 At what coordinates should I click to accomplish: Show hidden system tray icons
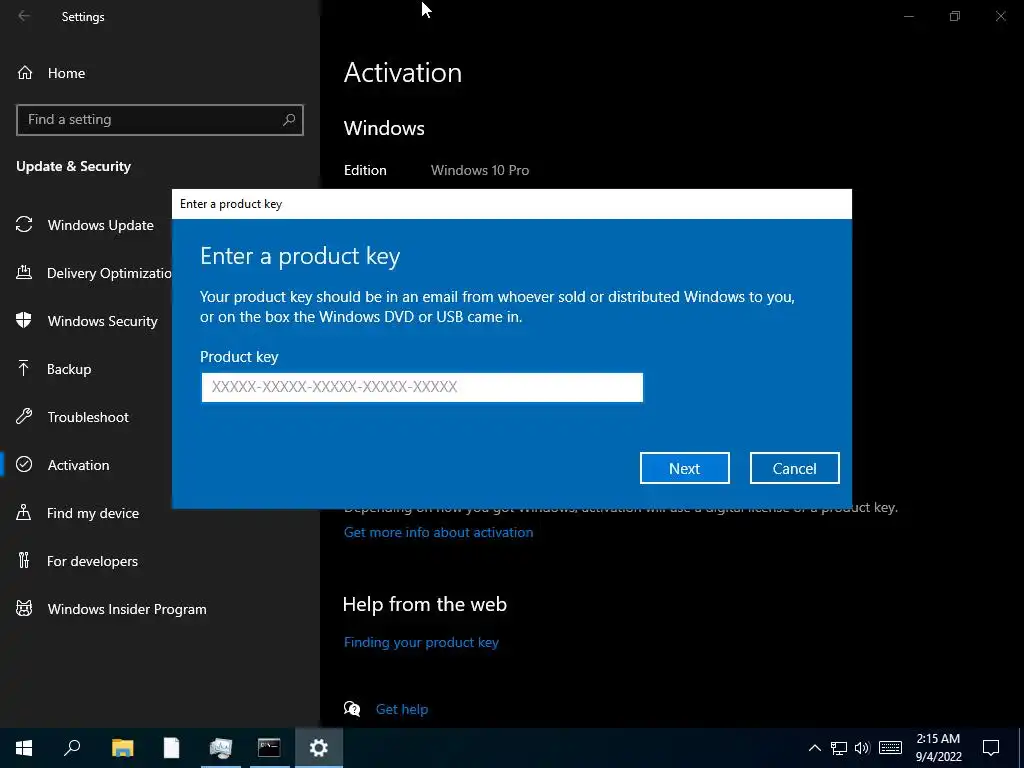click(x=814, y=748)
